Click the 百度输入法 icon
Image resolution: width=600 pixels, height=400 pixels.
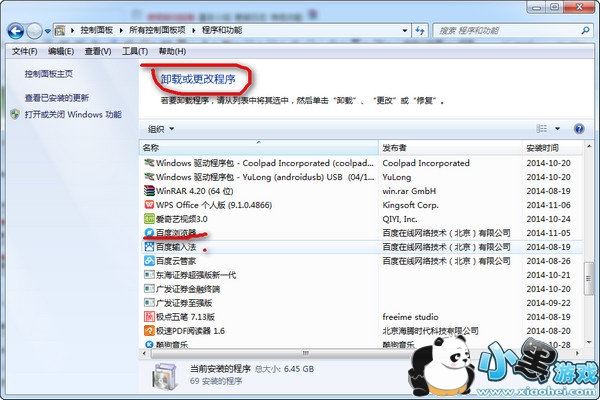tap(149, 247)
